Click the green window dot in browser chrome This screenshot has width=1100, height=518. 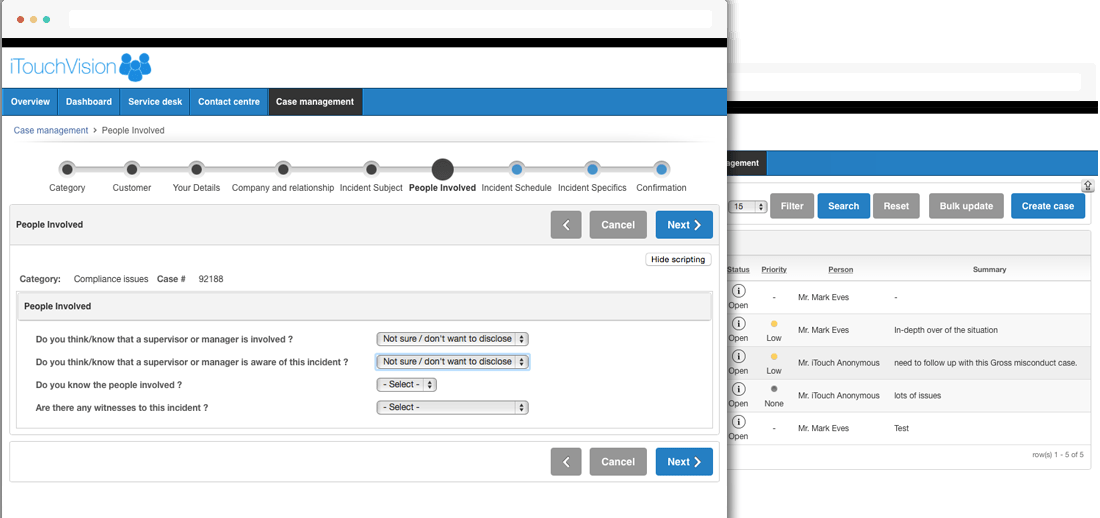pyautogui.click(x=46, y=20)
